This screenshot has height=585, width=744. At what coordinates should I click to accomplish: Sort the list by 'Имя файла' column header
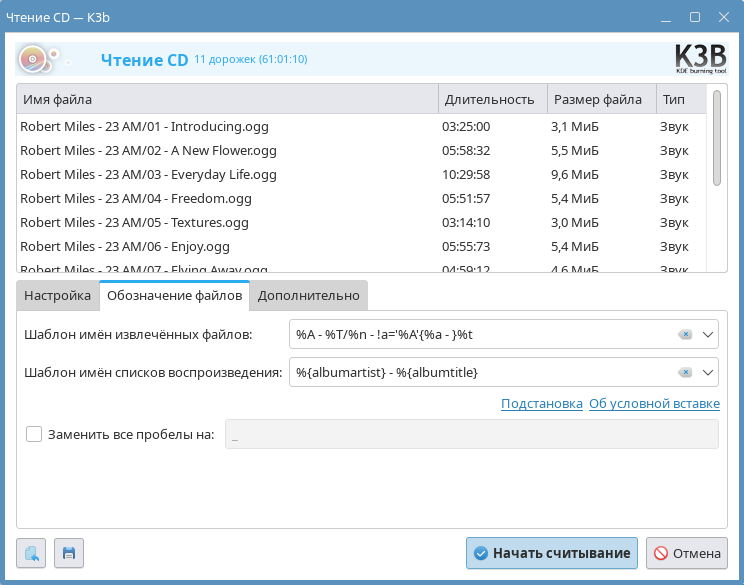tap(227, 99)
